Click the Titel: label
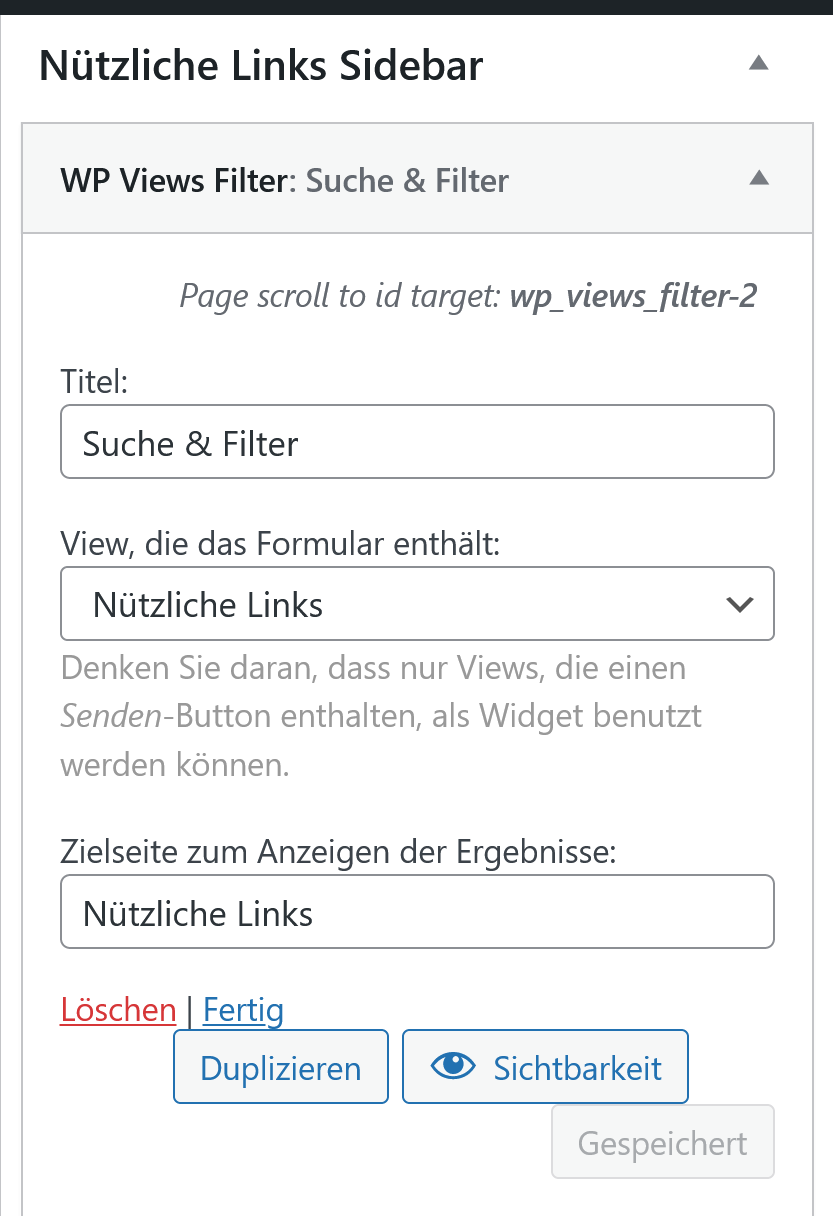 coord(95,381)
